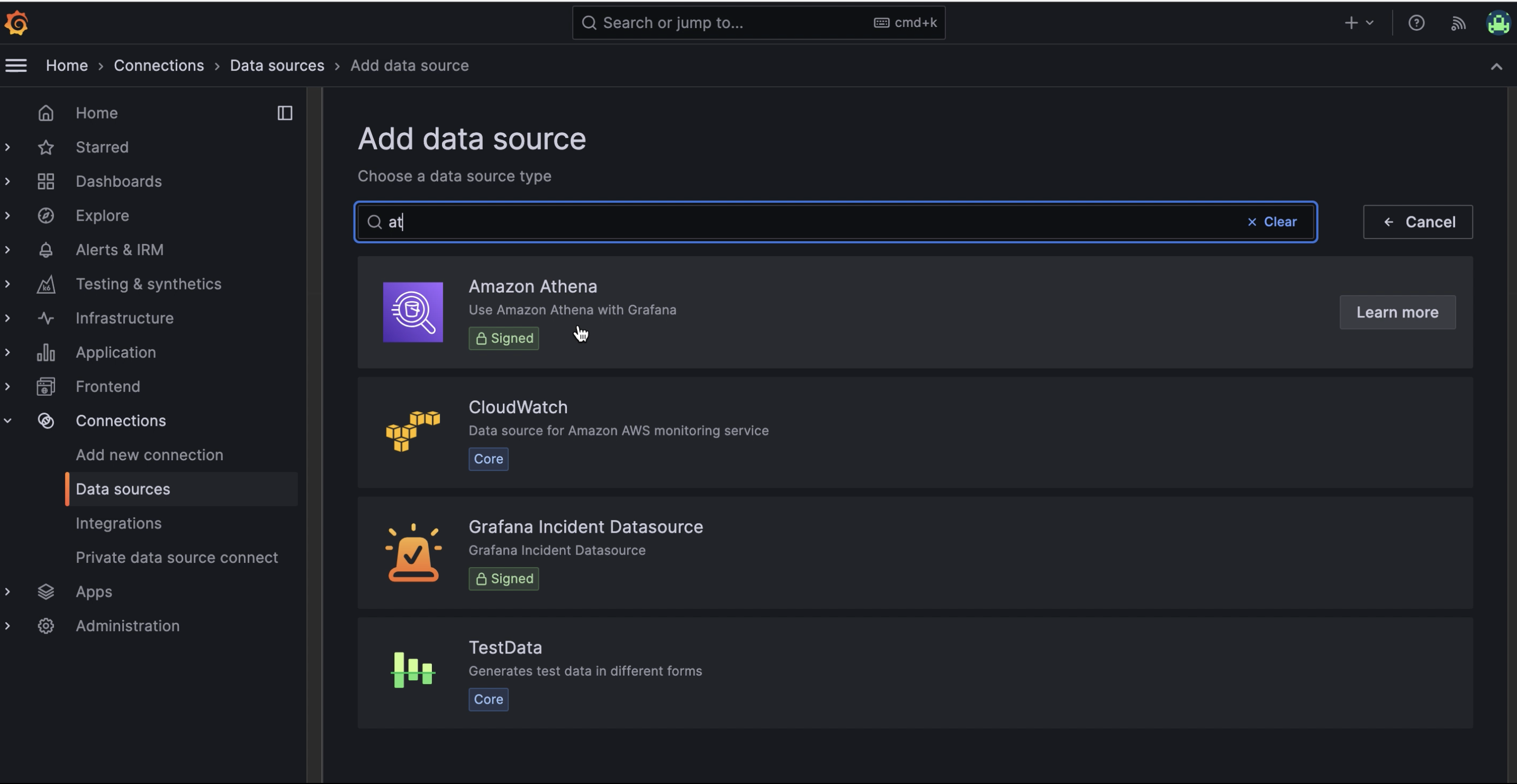Click the dock sidebar panel icon

pos(285,113)
